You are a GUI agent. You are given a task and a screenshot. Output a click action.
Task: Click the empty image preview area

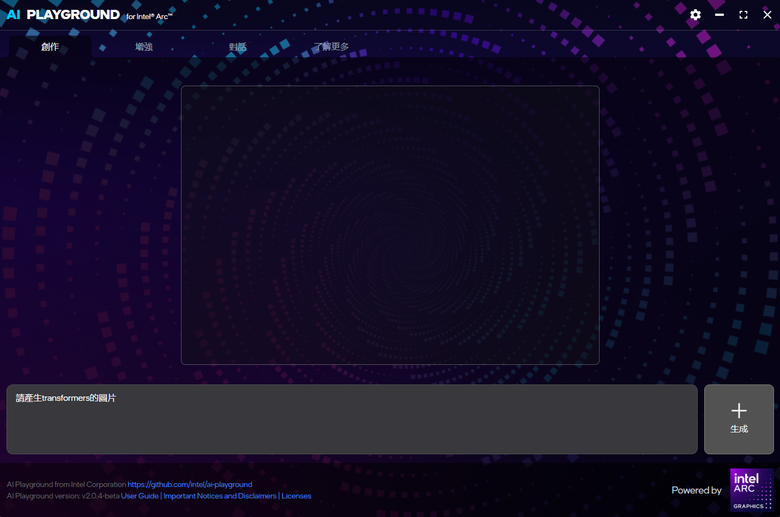[390, 225]
